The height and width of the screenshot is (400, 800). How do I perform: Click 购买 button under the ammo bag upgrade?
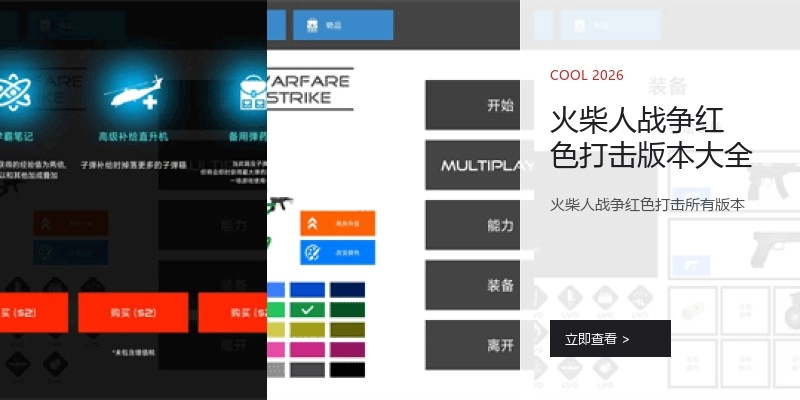[x=233, y=313]
